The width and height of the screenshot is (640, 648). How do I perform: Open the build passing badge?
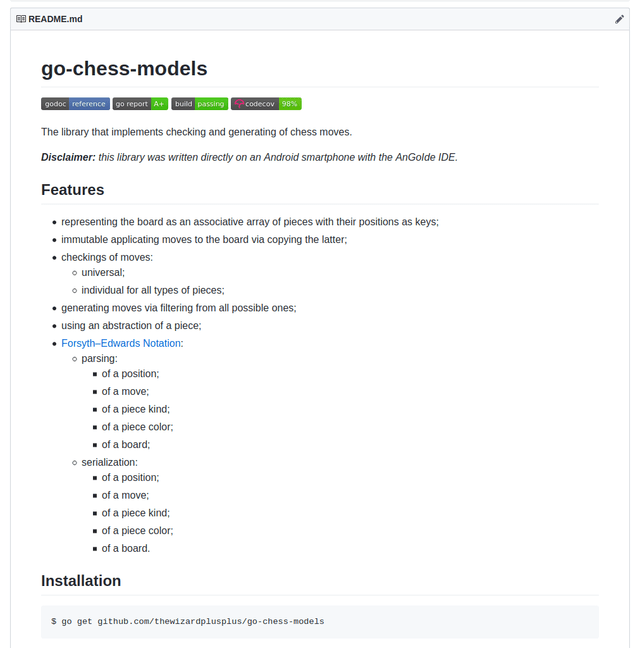coord(200,104)
